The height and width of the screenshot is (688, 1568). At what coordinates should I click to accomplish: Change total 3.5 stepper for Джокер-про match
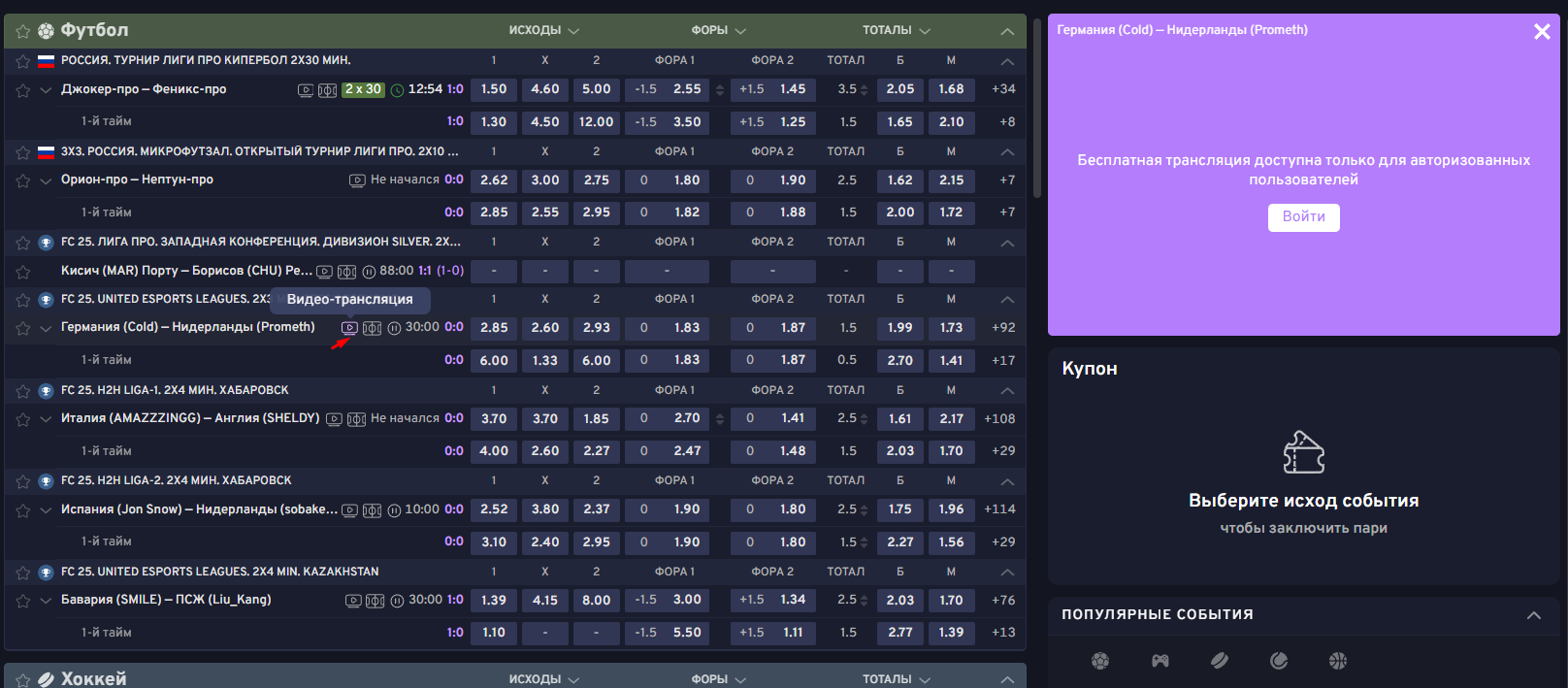click(864, 90)
